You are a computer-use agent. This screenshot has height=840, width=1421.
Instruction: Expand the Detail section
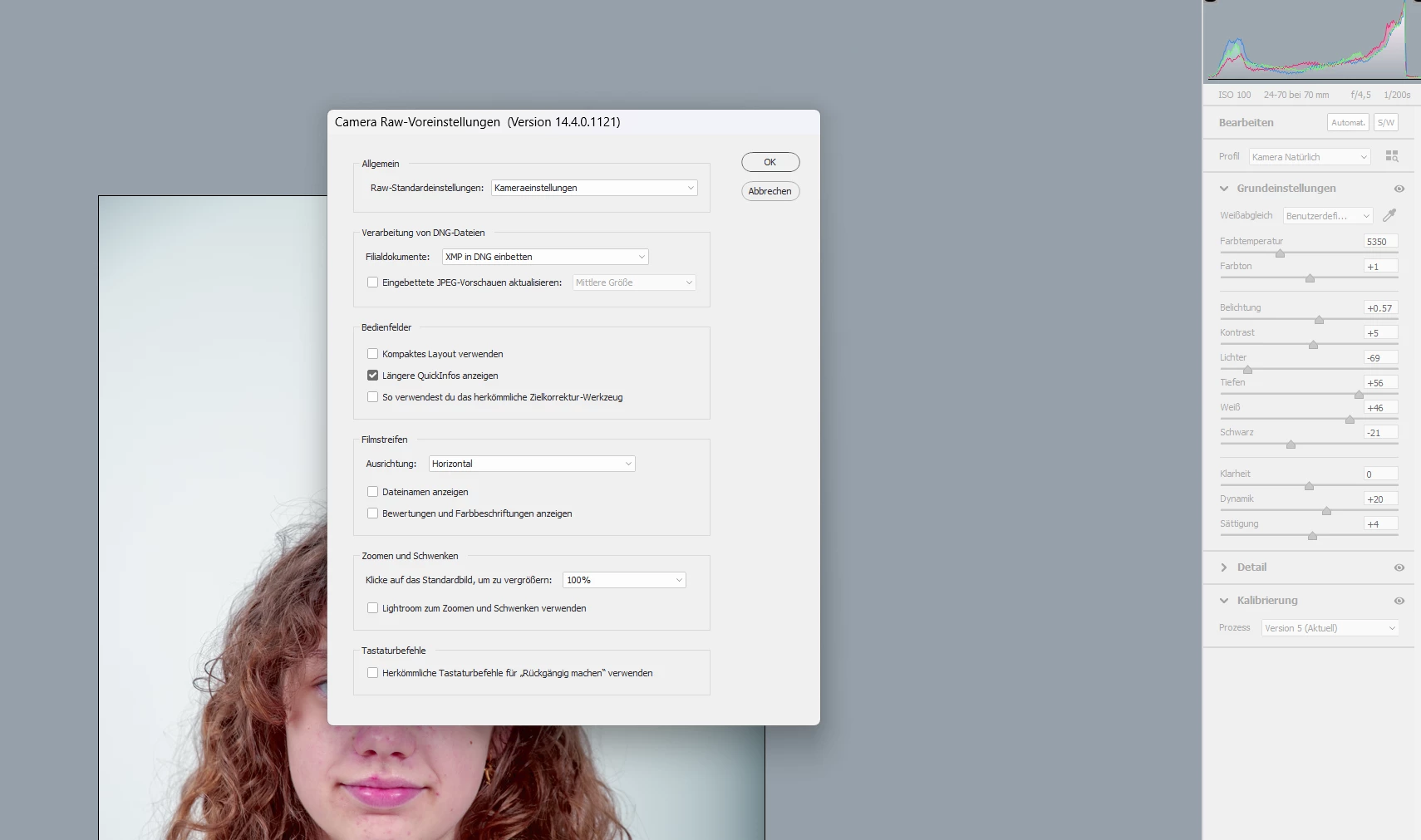tap(1224, 567)
